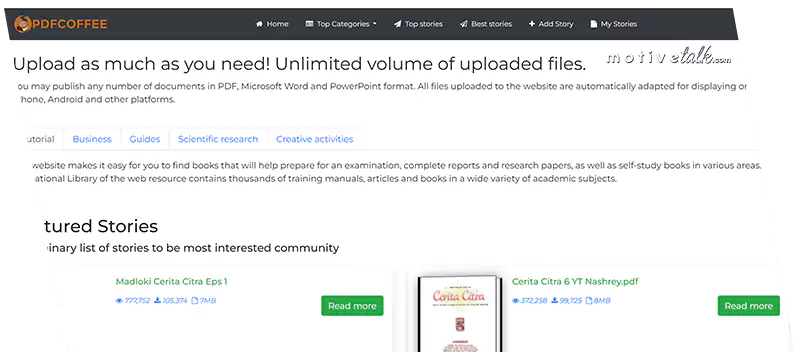This screenshot has width=800, height=360.
Task: Click Read more for Cerita Citra 6
Action: [x=748, y=306]
